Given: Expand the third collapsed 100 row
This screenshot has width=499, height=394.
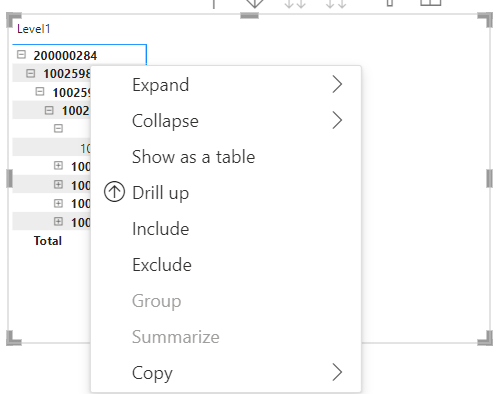Looking at the screenshot, I should click(x=58, y=203).
